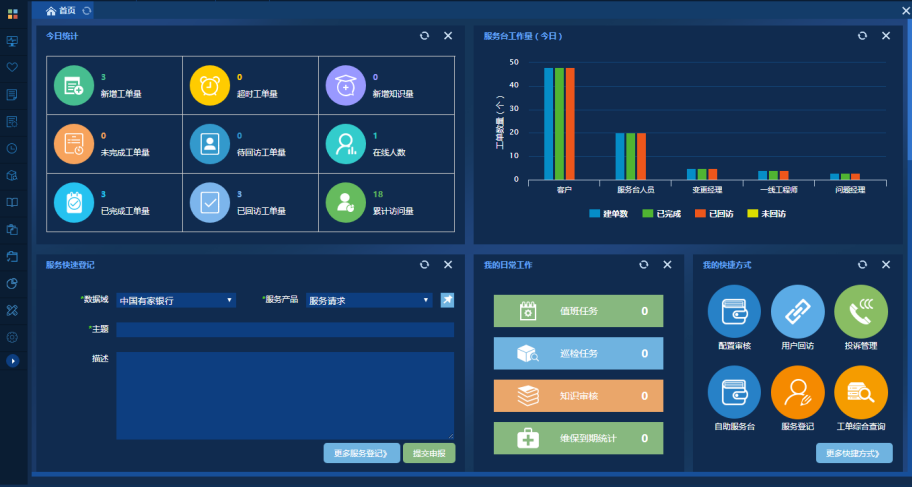
Task: Click the 更多快捷方式 button
Action: click(854, 453)
